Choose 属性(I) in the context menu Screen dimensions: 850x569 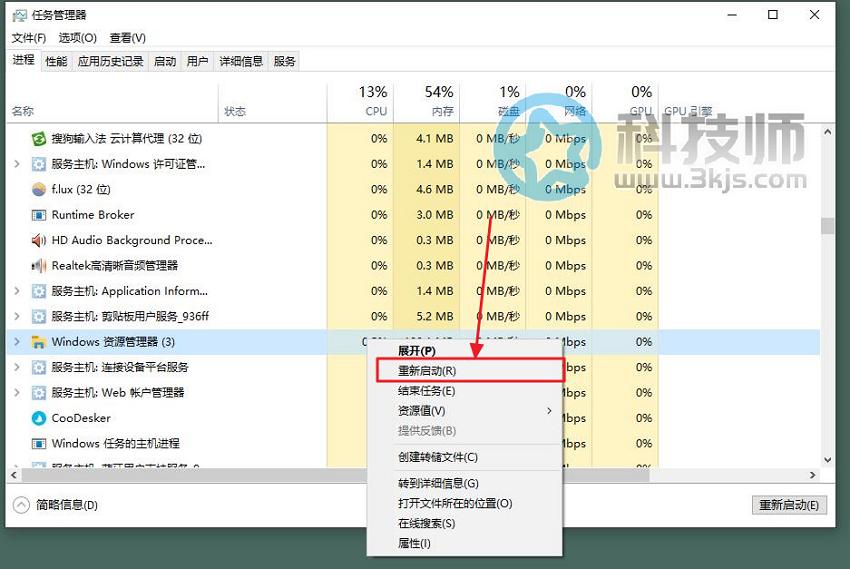point(464,543)
